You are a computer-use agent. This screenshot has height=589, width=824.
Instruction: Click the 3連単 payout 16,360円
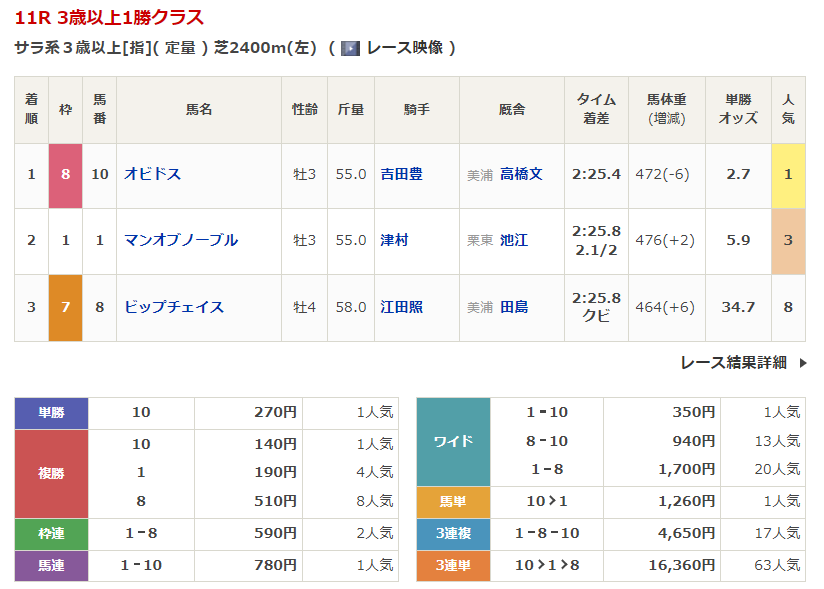click(682, 565)
